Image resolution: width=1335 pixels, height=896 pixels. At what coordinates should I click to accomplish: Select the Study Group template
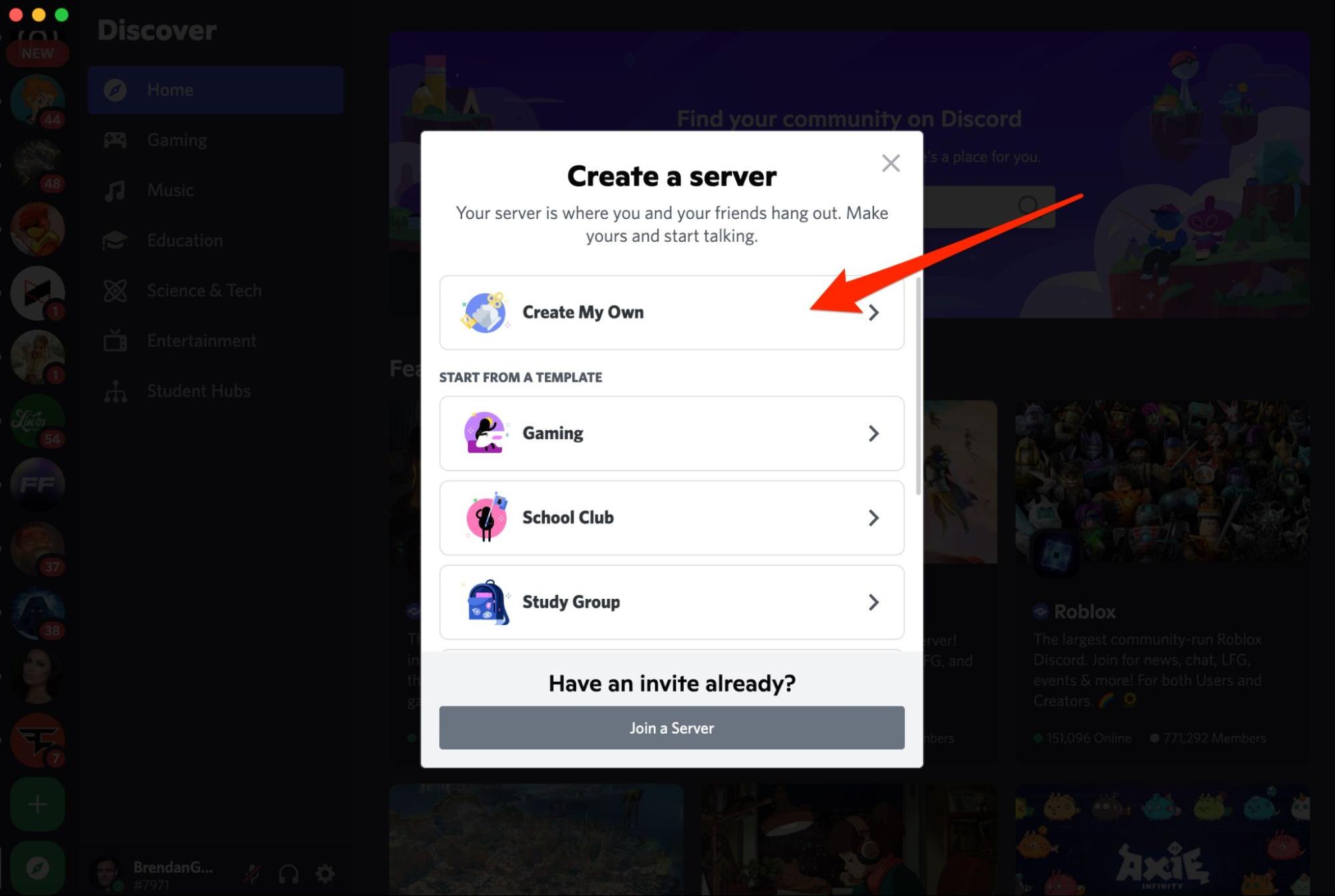click(x=672, y=602)
